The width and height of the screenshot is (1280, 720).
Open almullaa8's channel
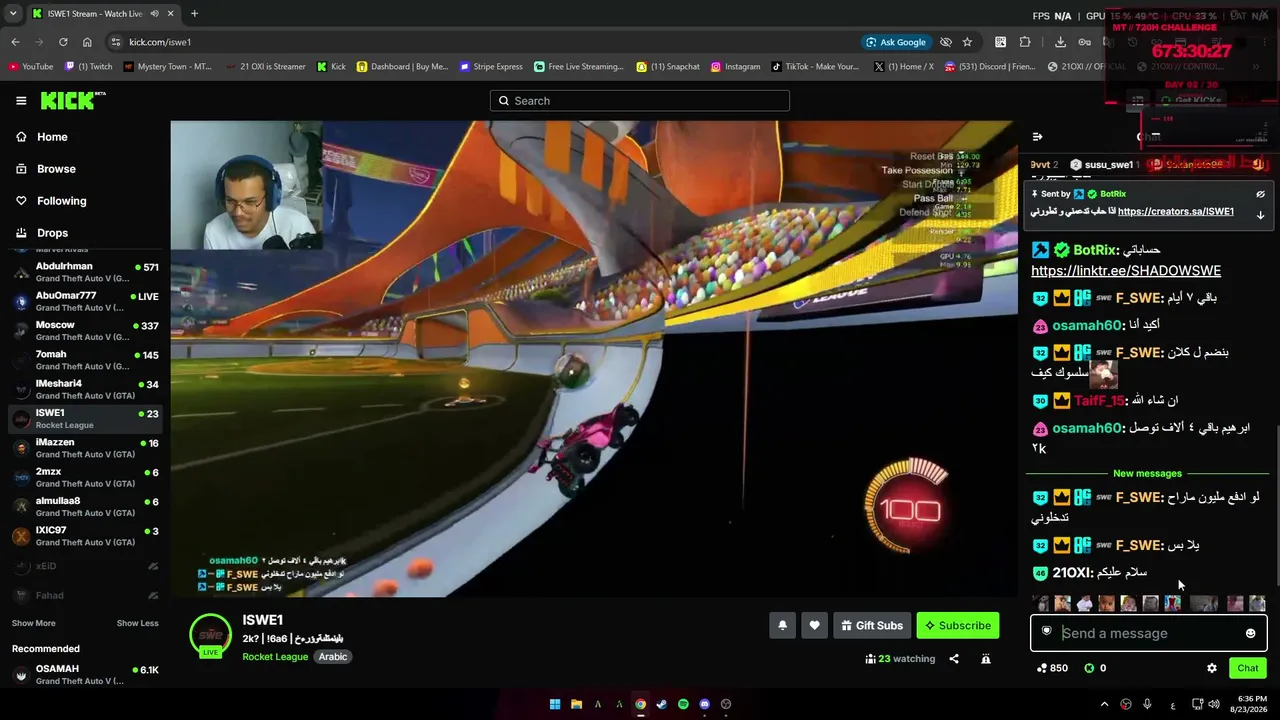tap(85, 507)
